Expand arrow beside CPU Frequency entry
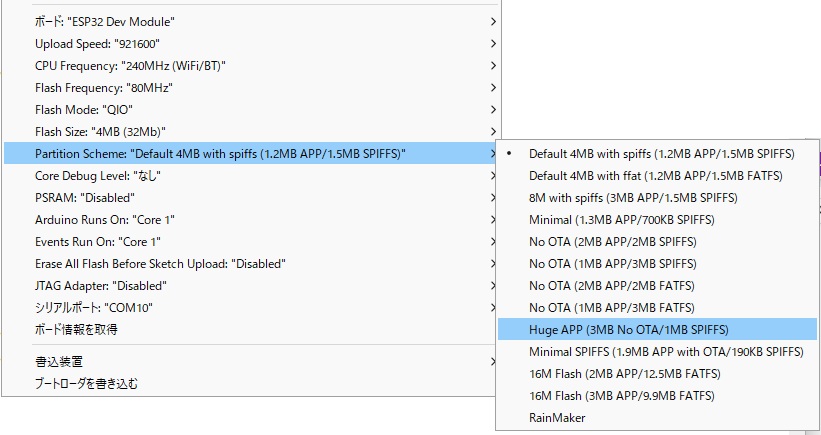The width and height of the screenshot is (821, 435). [493, 65]
